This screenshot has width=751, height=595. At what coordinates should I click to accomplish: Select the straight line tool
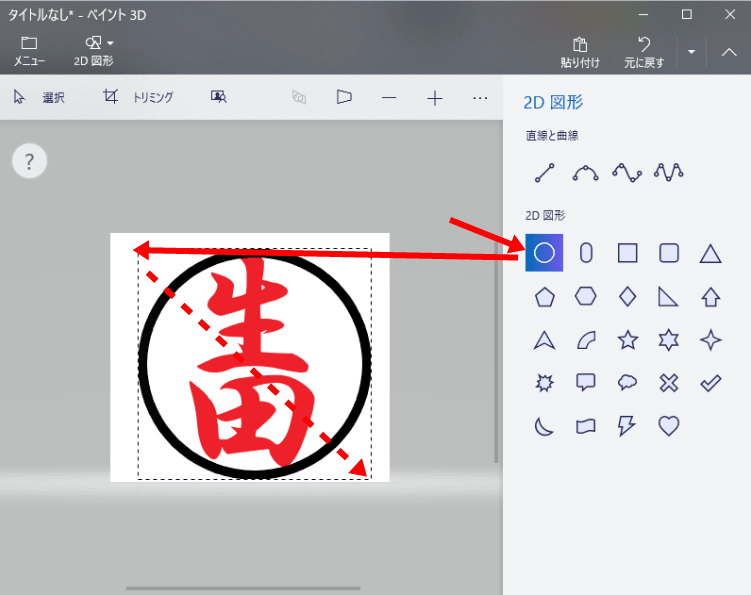545,172
